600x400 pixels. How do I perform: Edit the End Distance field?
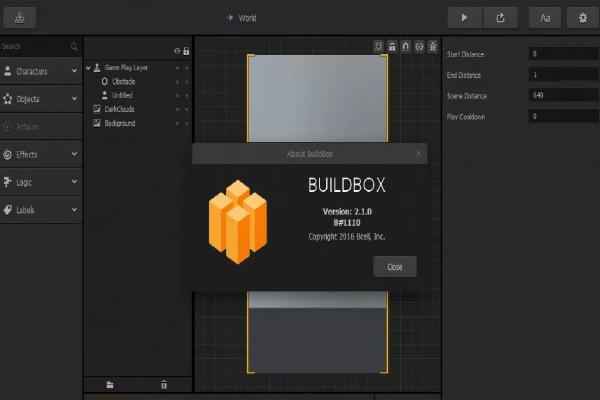[563, 75]
